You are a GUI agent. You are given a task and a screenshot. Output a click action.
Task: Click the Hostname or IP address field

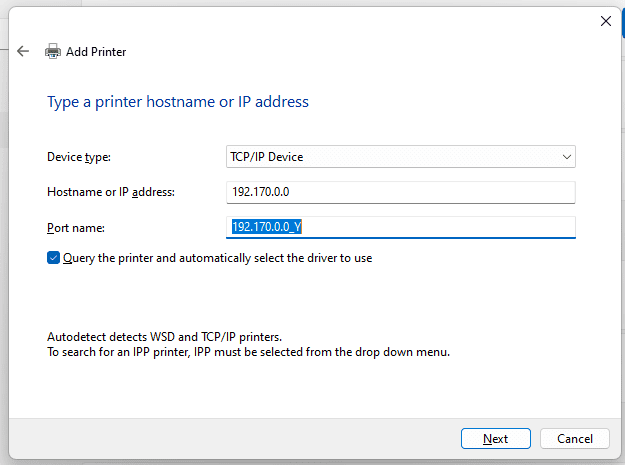point(400,192)
